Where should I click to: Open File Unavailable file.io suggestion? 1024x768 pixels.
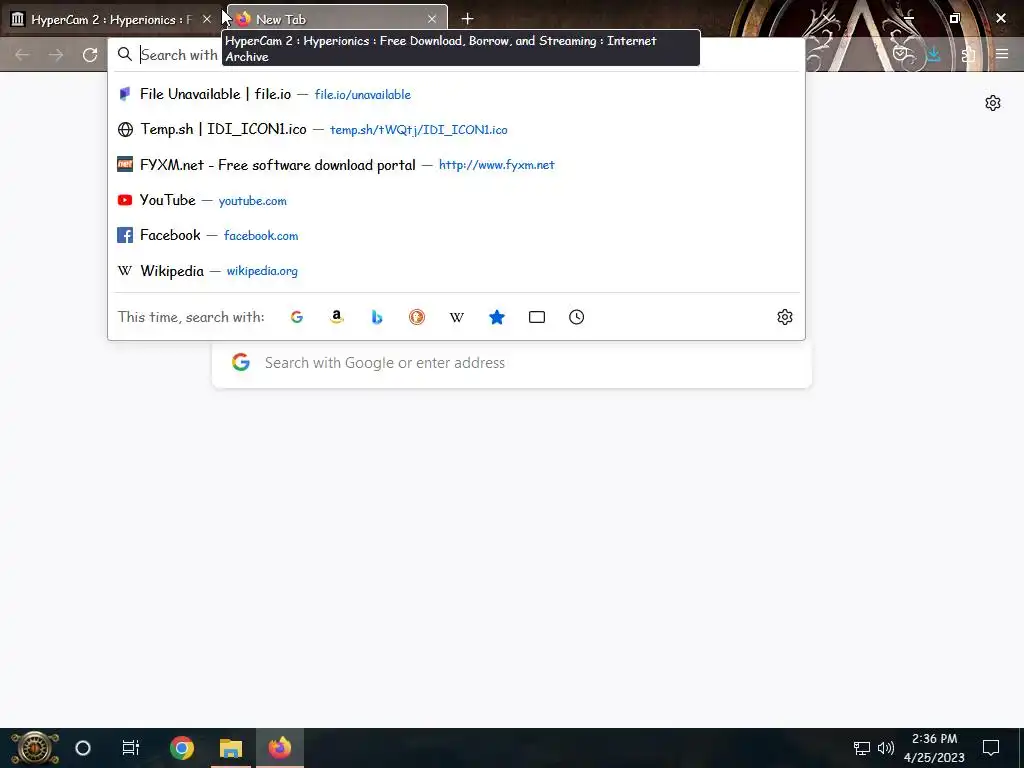tap(456, 94)
